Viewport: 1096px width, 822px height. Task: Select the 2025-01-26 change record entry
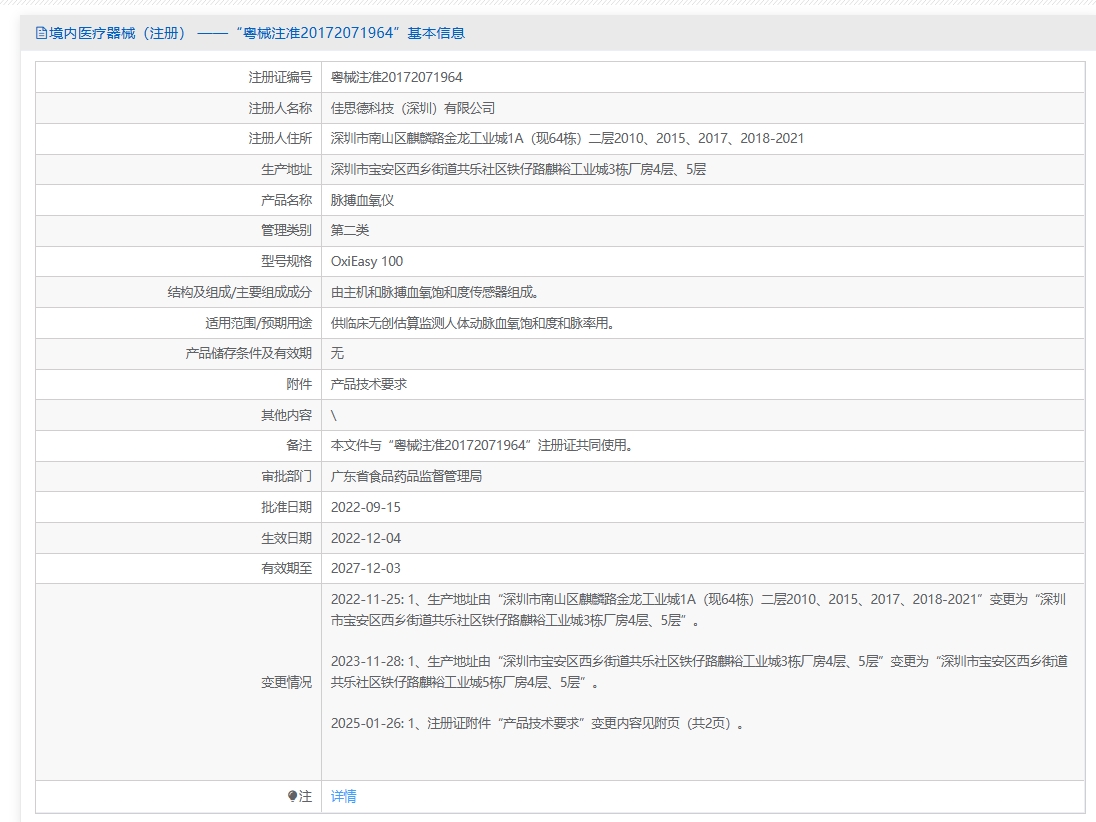[537, 723]
